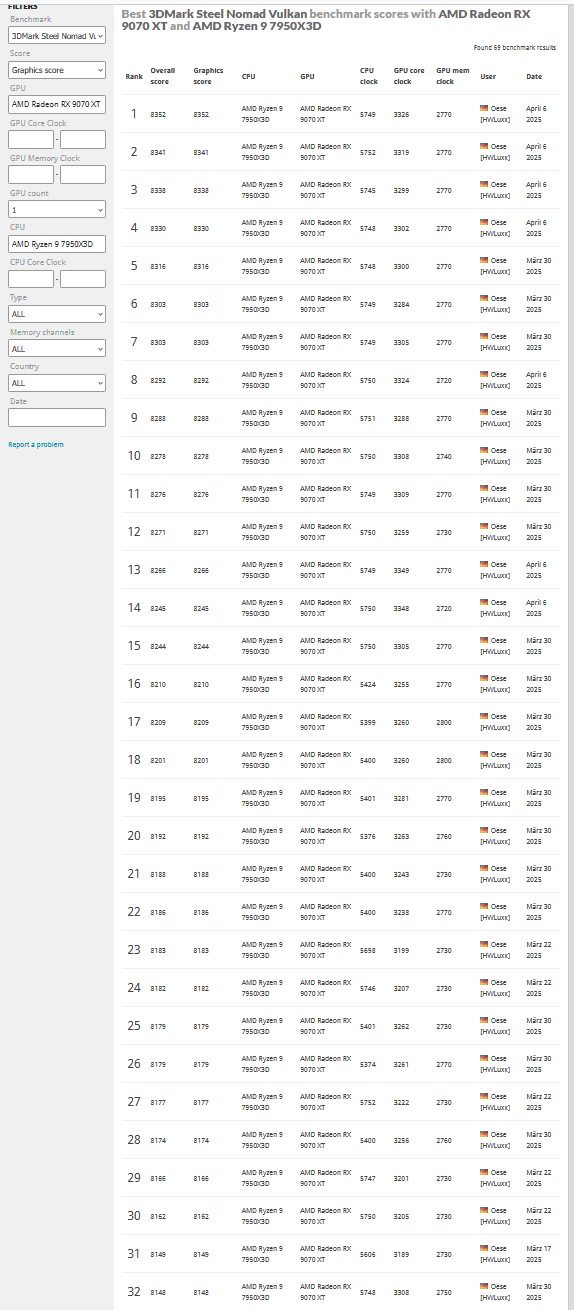574x1310 pixels.
Task: Click the Overall score column header
Action: pos(162,76)
